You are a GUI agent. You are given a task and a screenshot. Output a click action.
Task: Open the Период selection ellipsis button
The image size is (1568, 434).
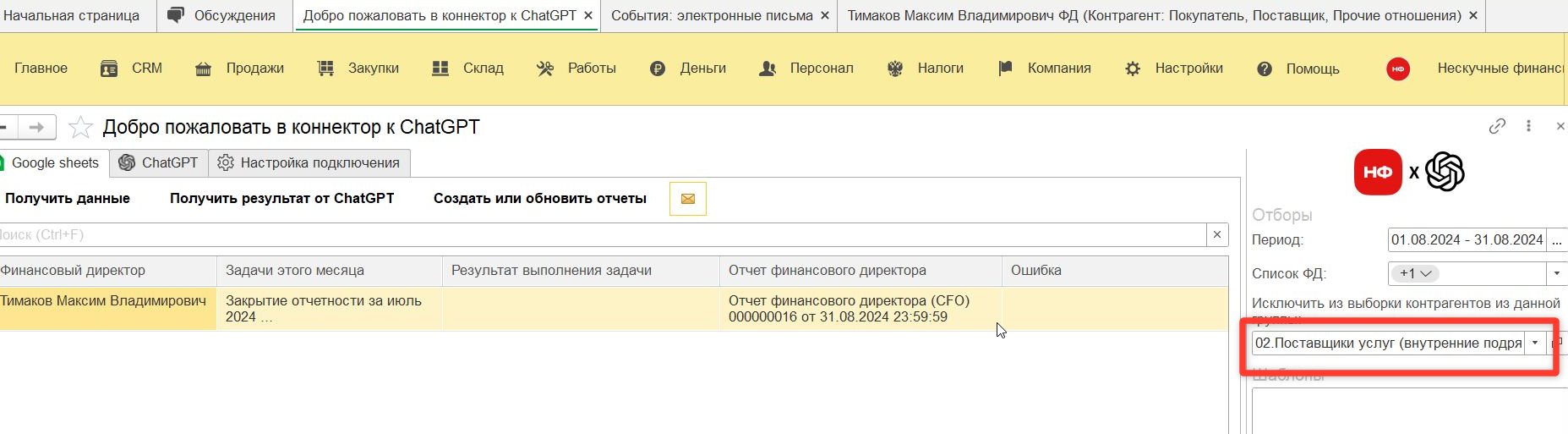pyautogui.click(x=1557, y=240)
